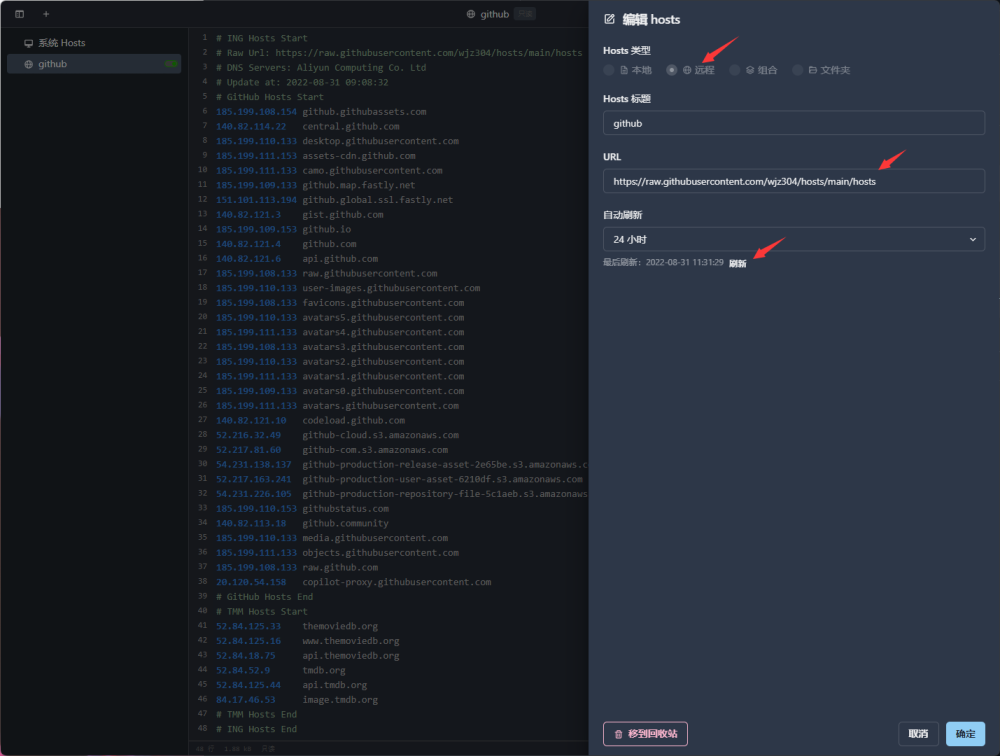Click '# GitHub Hosts End' line
This screenshot has height=756, width=1000.
coord(264,597)
